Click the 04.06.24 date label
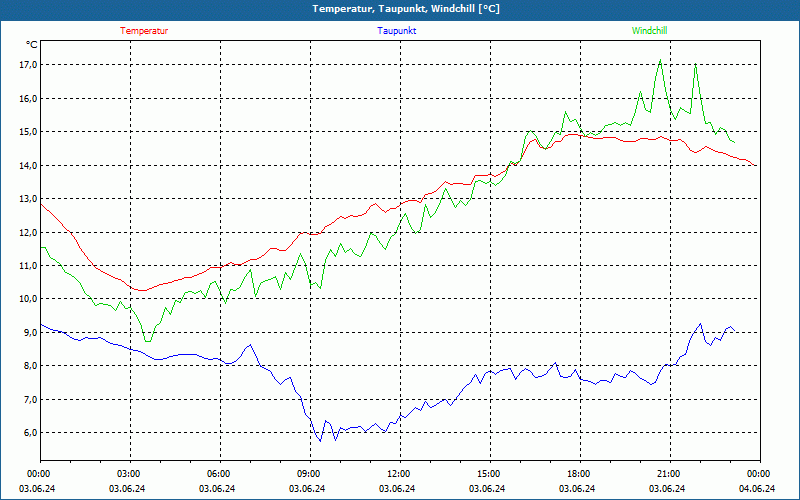Screen dimensions: 800x500 click(758, 488)
